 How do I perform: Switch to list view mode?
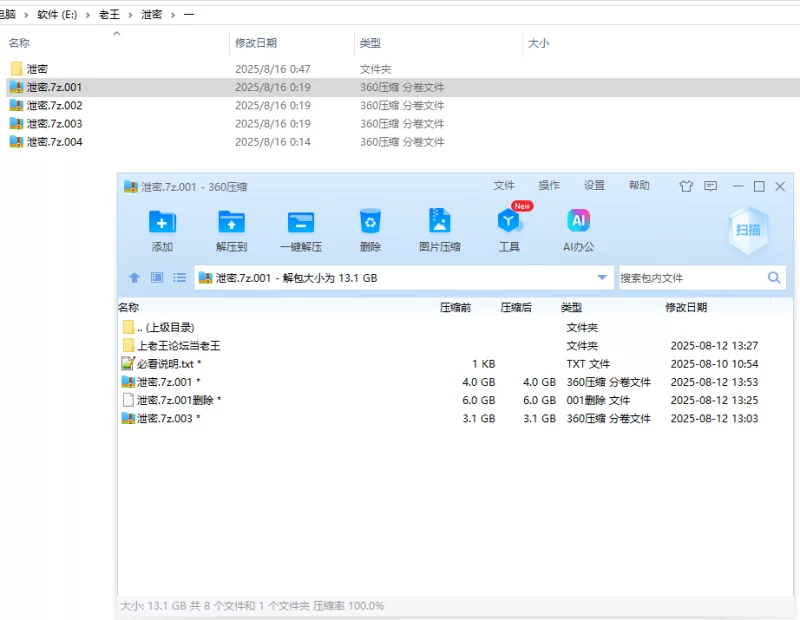(x=179, y=278)
